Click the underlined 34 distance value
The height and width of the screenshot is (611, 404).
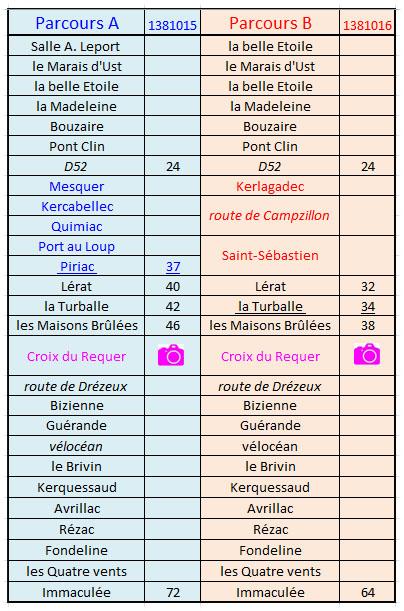[368, 307]
